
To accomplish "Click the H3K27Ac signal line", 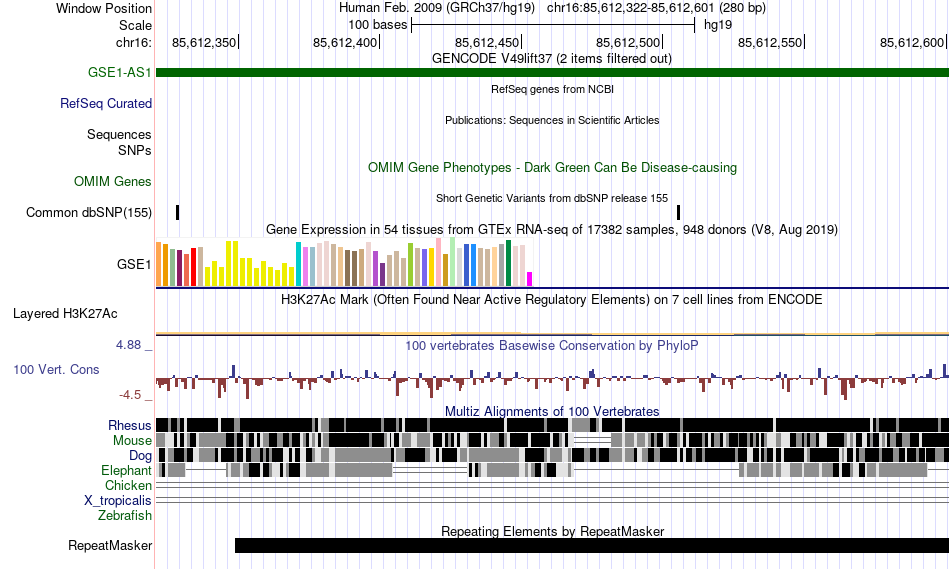I will point(553,333).
